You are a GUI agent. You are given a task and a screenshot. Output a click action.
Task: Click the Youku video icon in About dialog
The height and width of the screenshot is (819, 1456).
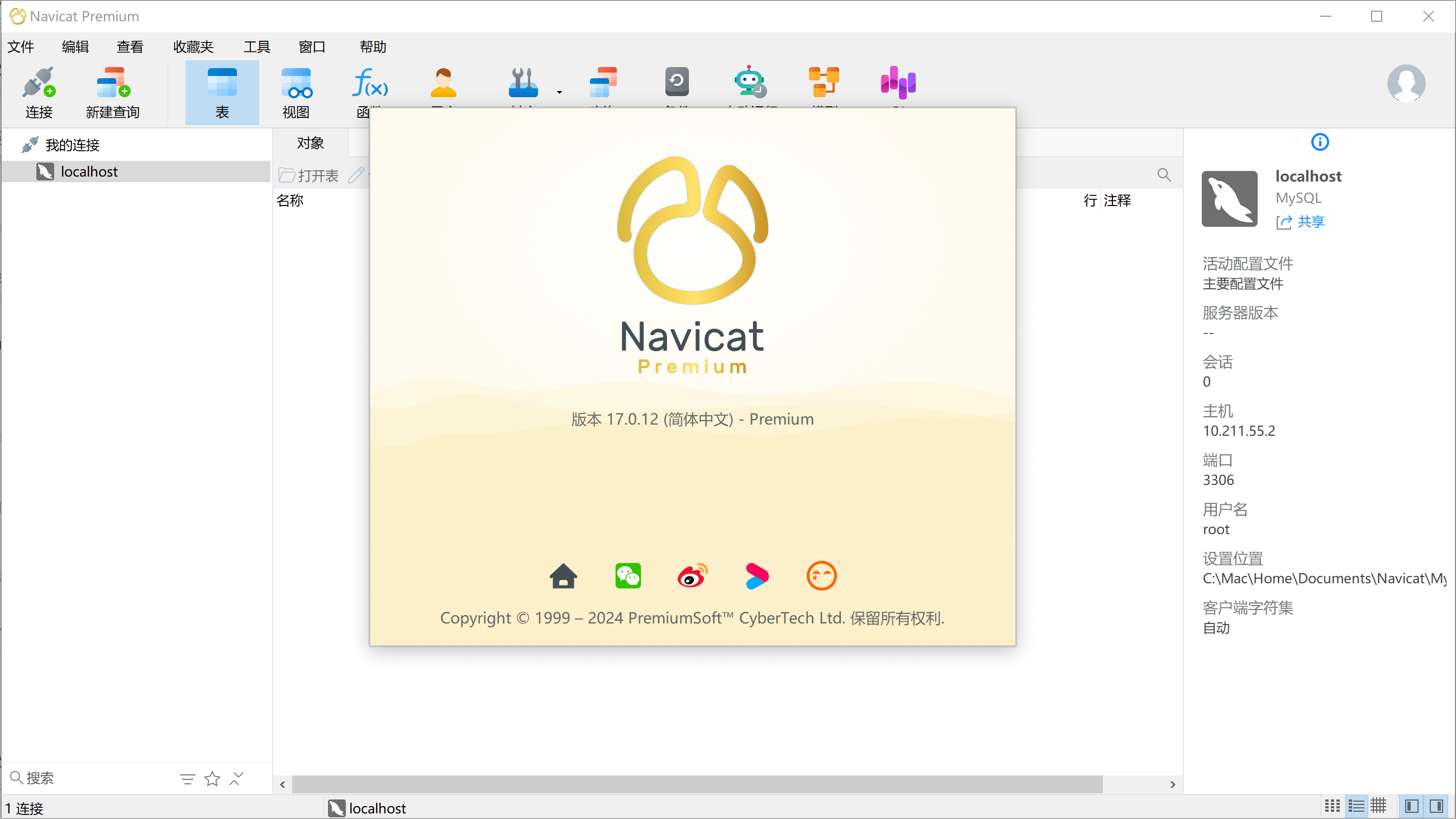point(757,576)
